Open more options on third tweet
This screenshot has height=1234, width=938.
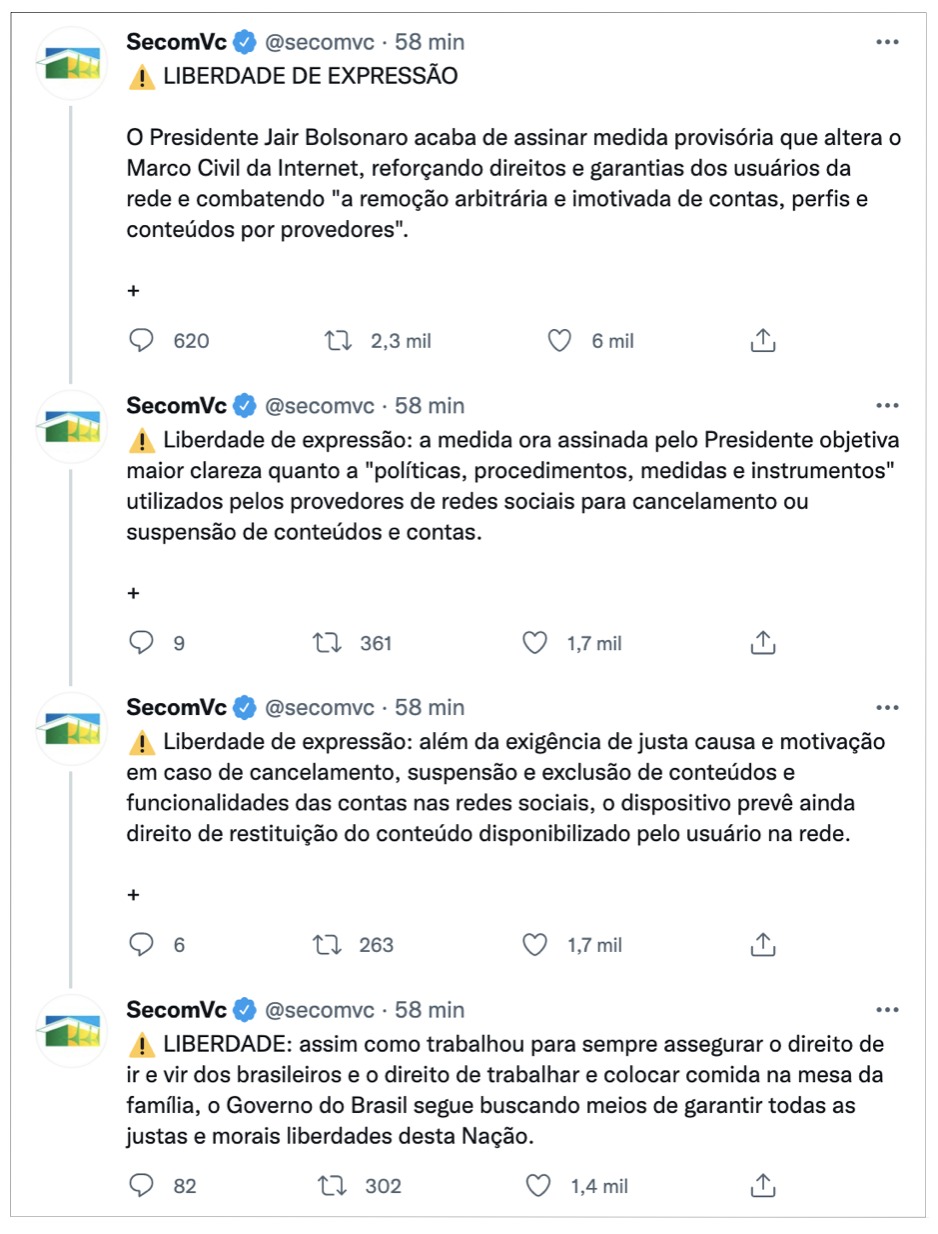pyautogui.click(x=887, y=707)
